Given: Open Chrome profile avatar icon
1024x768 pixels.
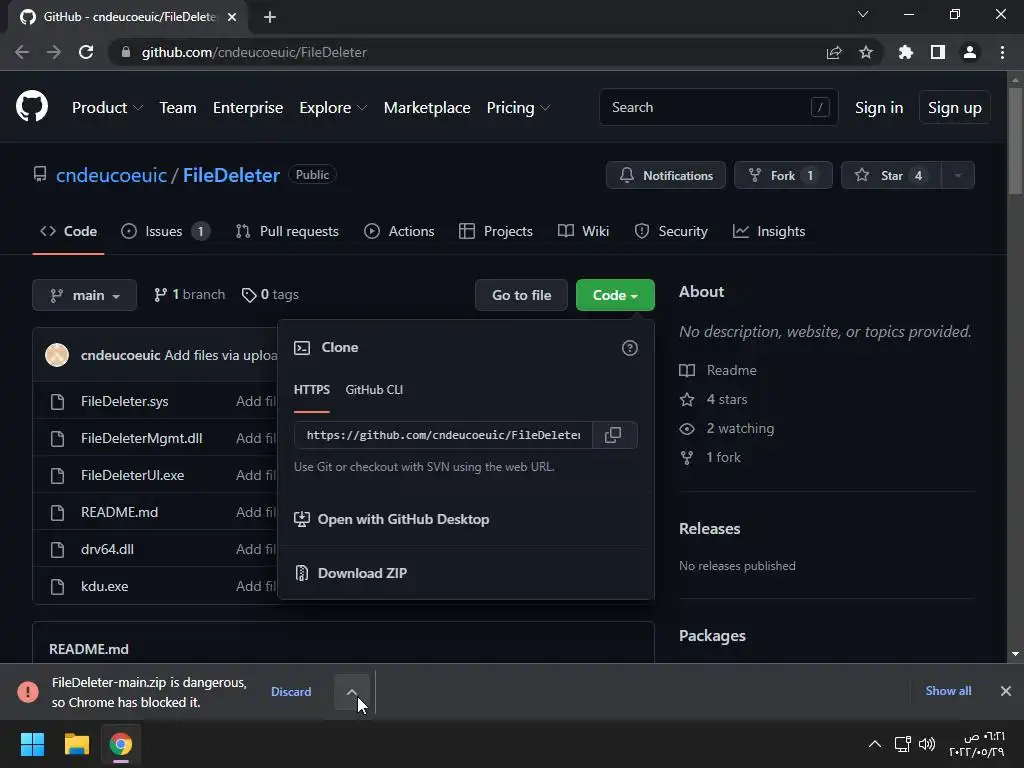Looking at the screenshot, I should (x=970, y=52).
